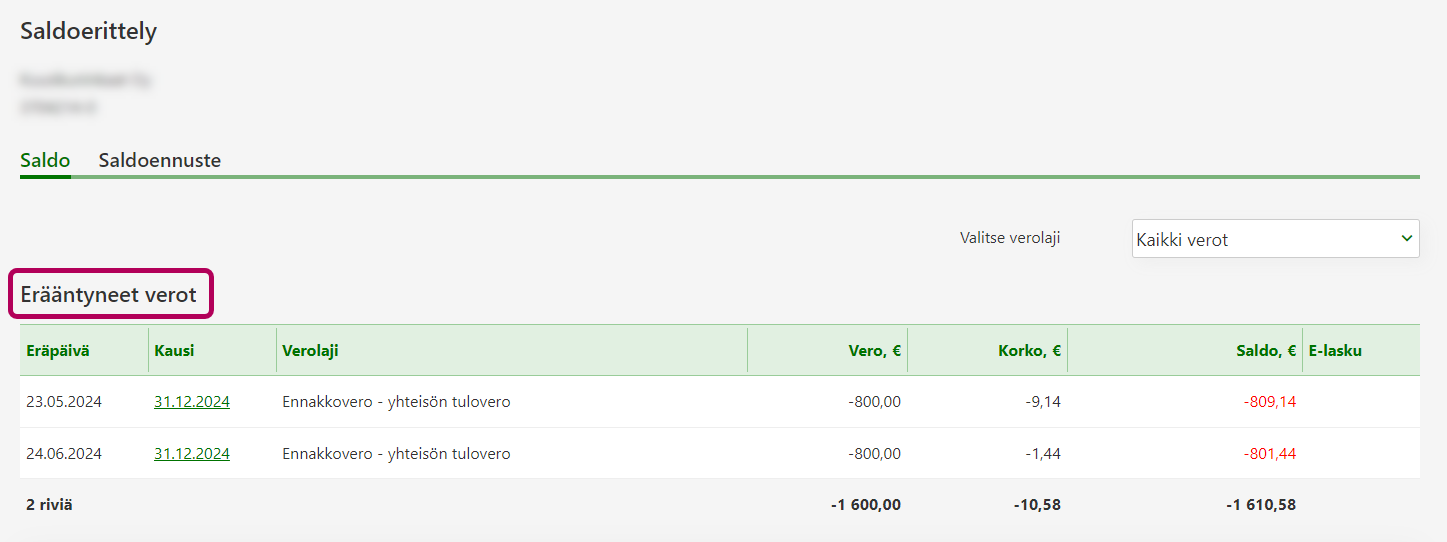Screen dimensions: 1447x542
Task: Click the Kausi column header
Action: (x=174, y=350)
